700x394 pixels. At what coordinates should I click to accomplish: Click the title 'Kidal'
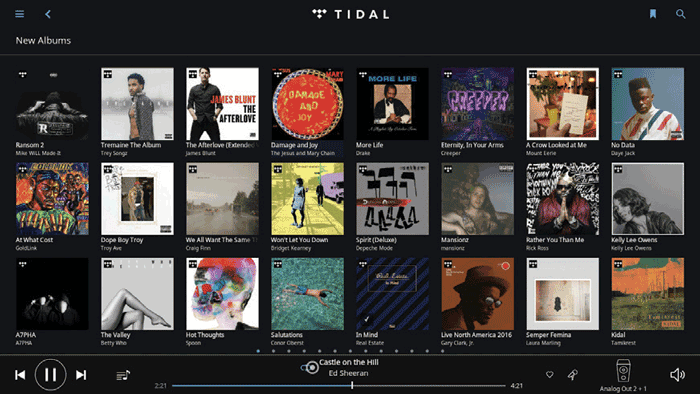coord(618,335)
